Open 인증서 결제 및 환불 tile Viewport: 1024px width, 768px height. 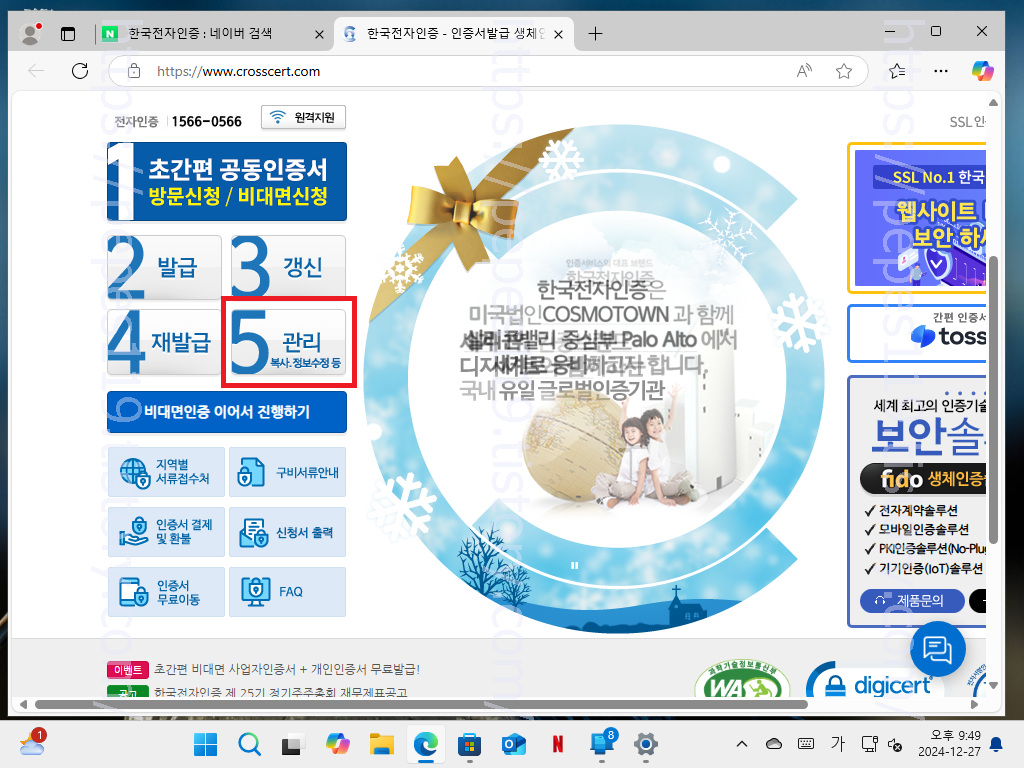166,532
